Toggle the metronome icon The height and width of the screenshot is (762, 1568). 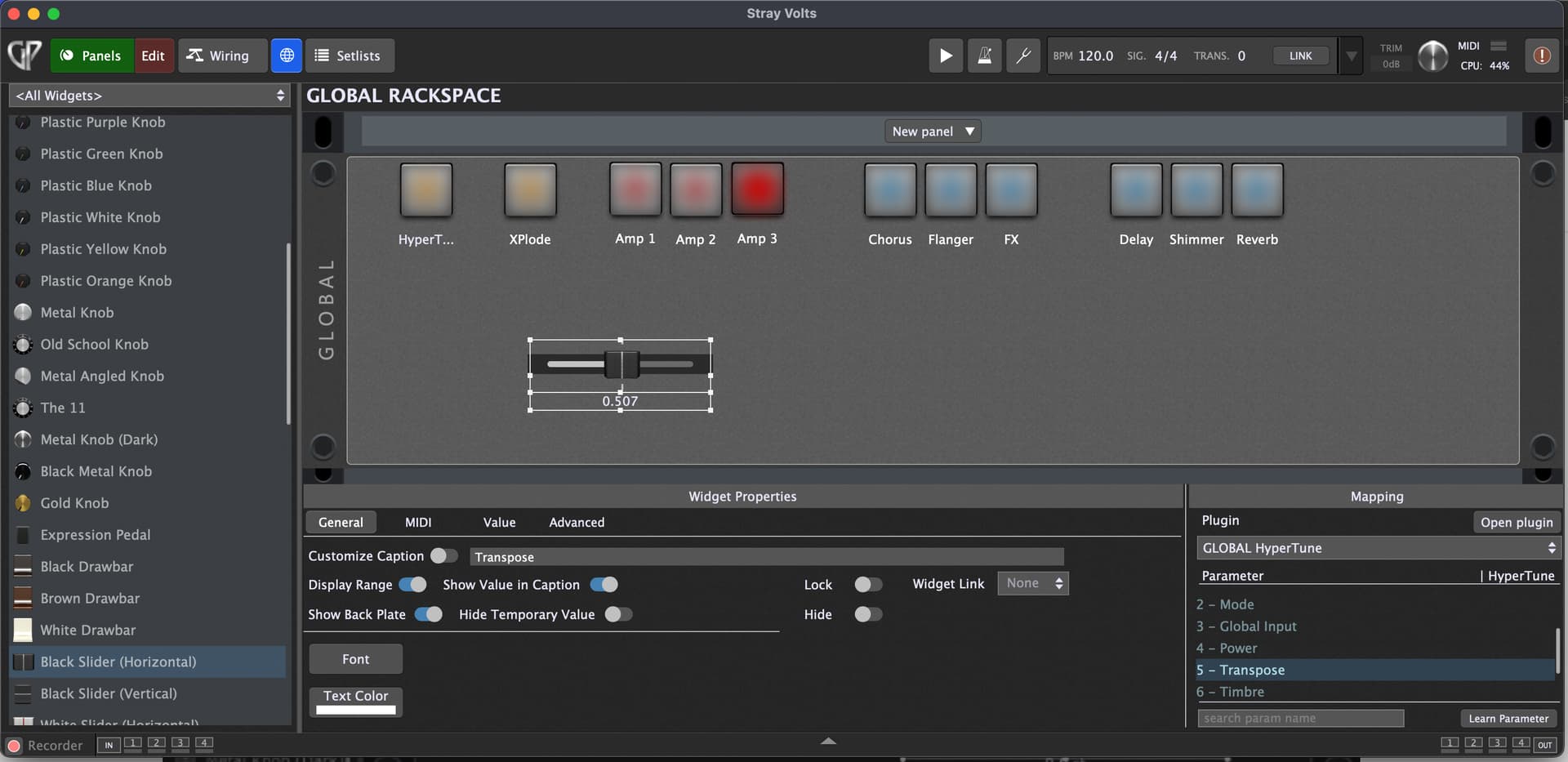click(984, 56)
